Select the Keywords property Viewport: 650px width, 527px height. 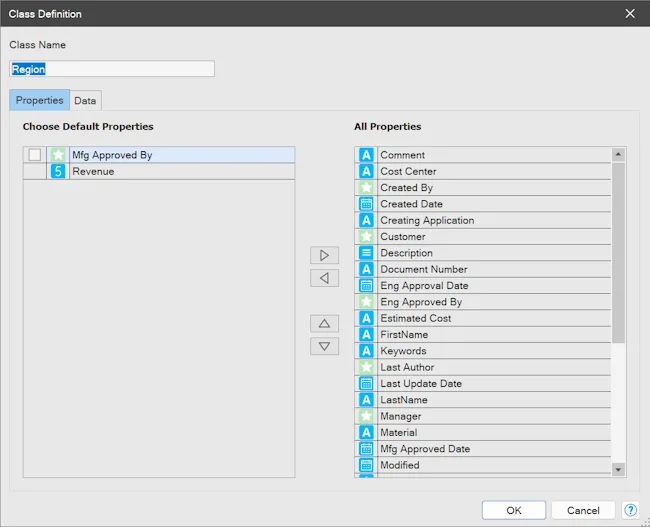pos(483,351)
